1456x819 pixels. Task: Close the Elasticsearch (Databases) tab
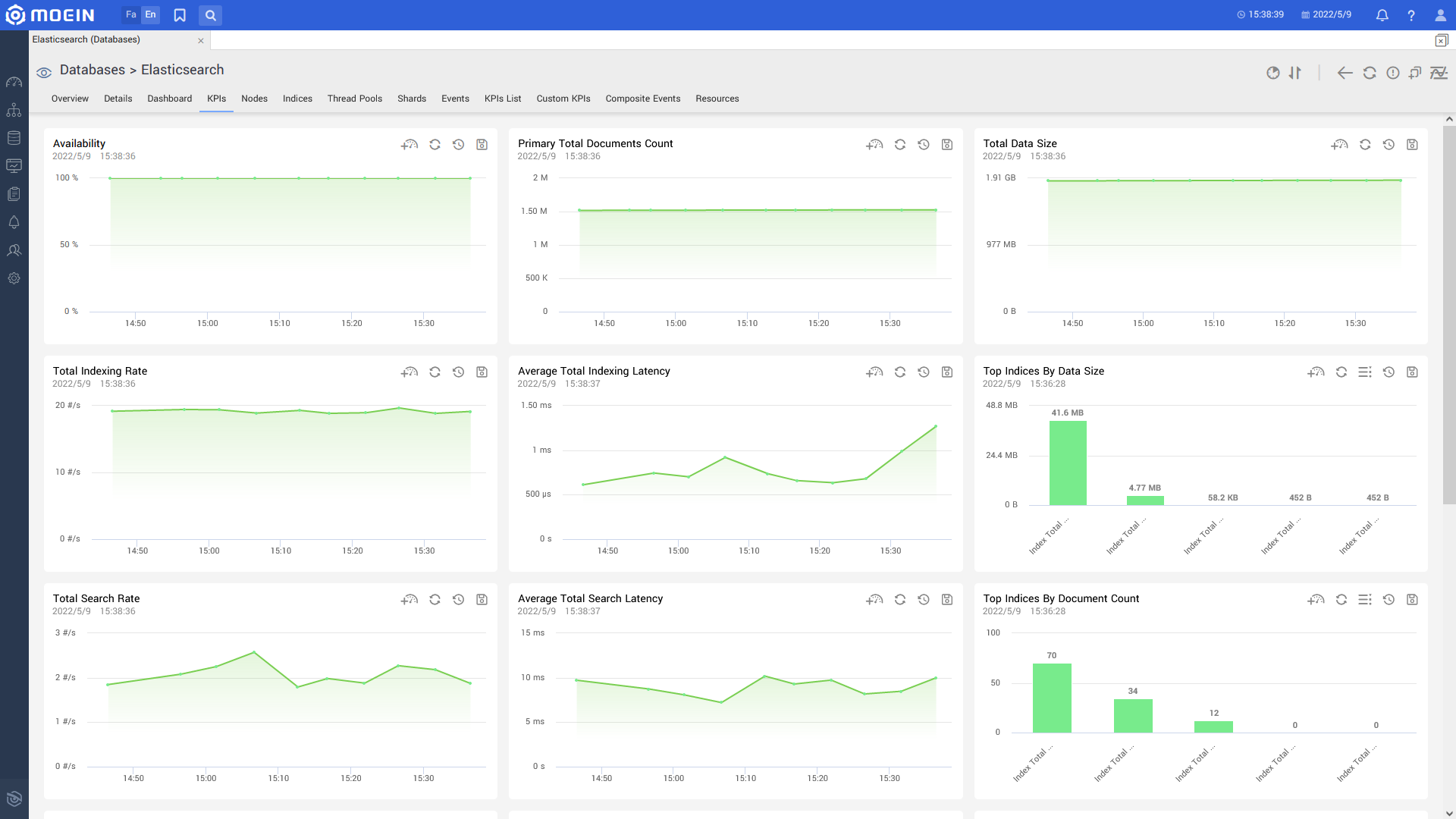[201, 41]
